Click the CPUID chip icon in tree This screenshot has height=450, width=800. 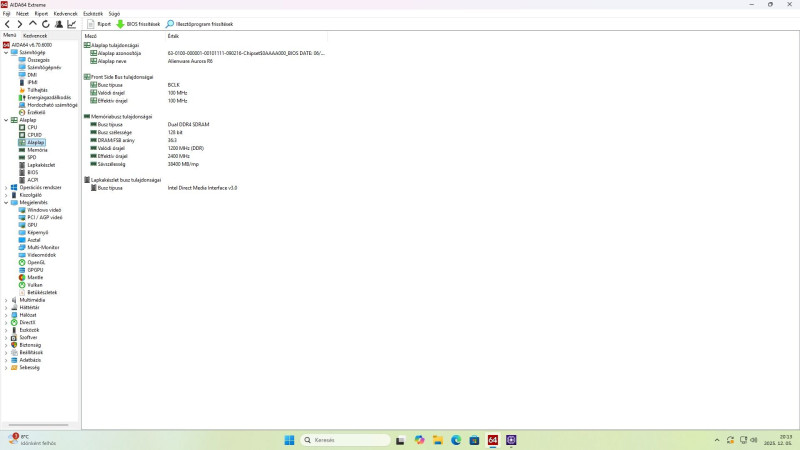pos(22,135)
